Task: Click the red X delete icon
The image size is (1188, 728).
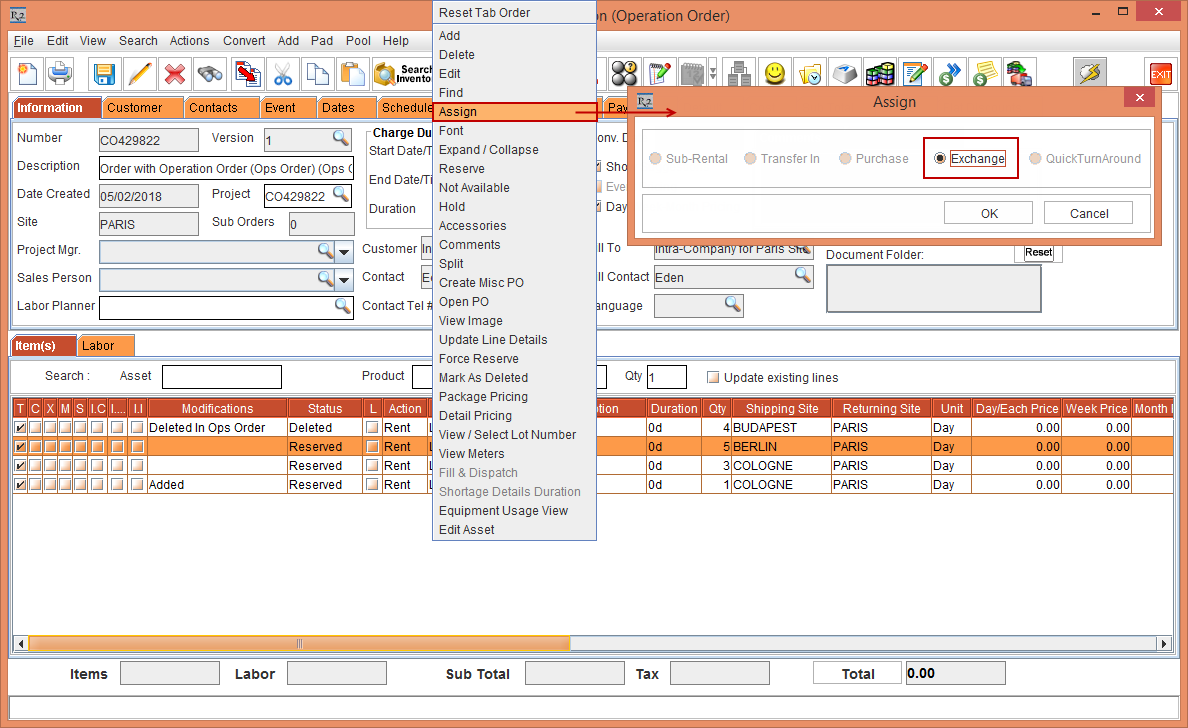Action: point(175,74)
